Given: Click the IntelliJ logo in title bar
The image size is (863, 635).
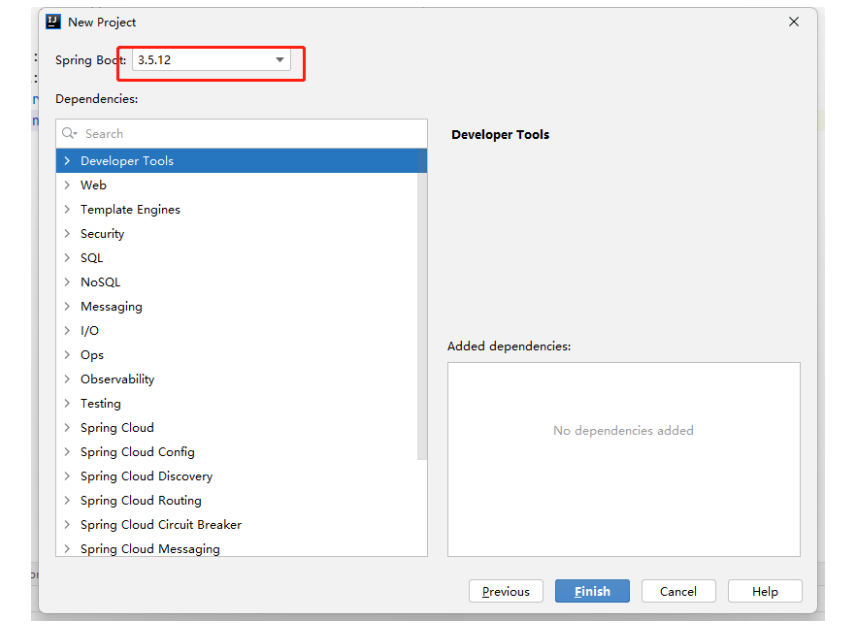Looking at the screenshot, I should [x=53, y=22].
